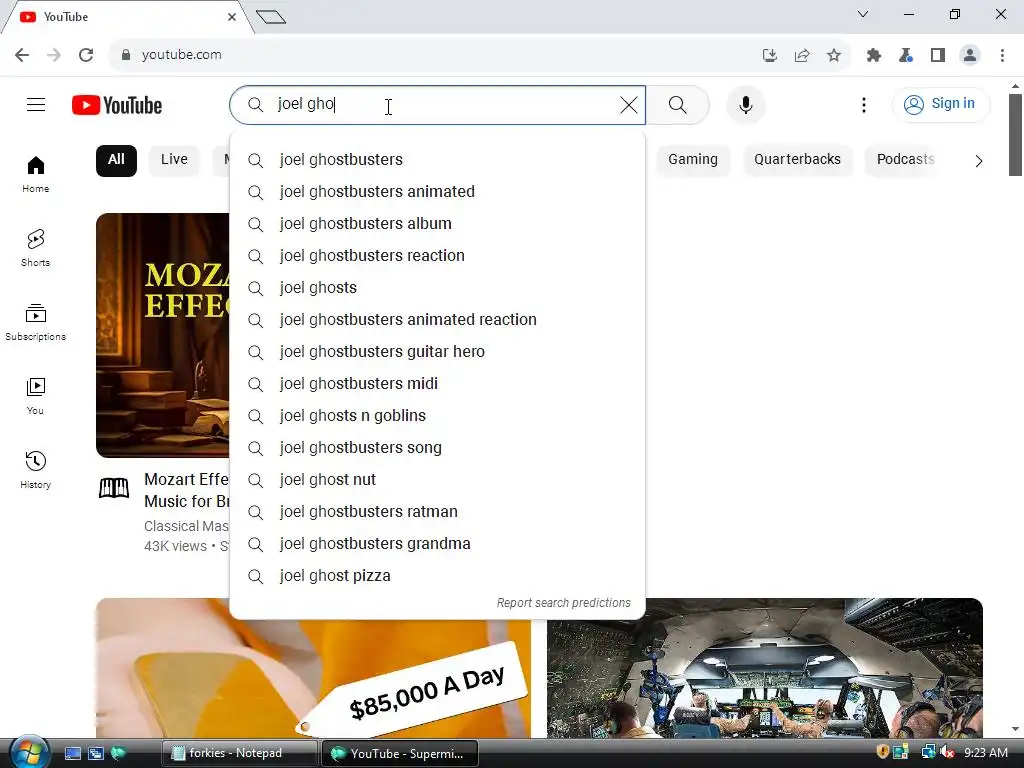Open the browser three-dot menu
Image resolution: width=1024 pixels, height=768 pixels.
click(1002, 56)
